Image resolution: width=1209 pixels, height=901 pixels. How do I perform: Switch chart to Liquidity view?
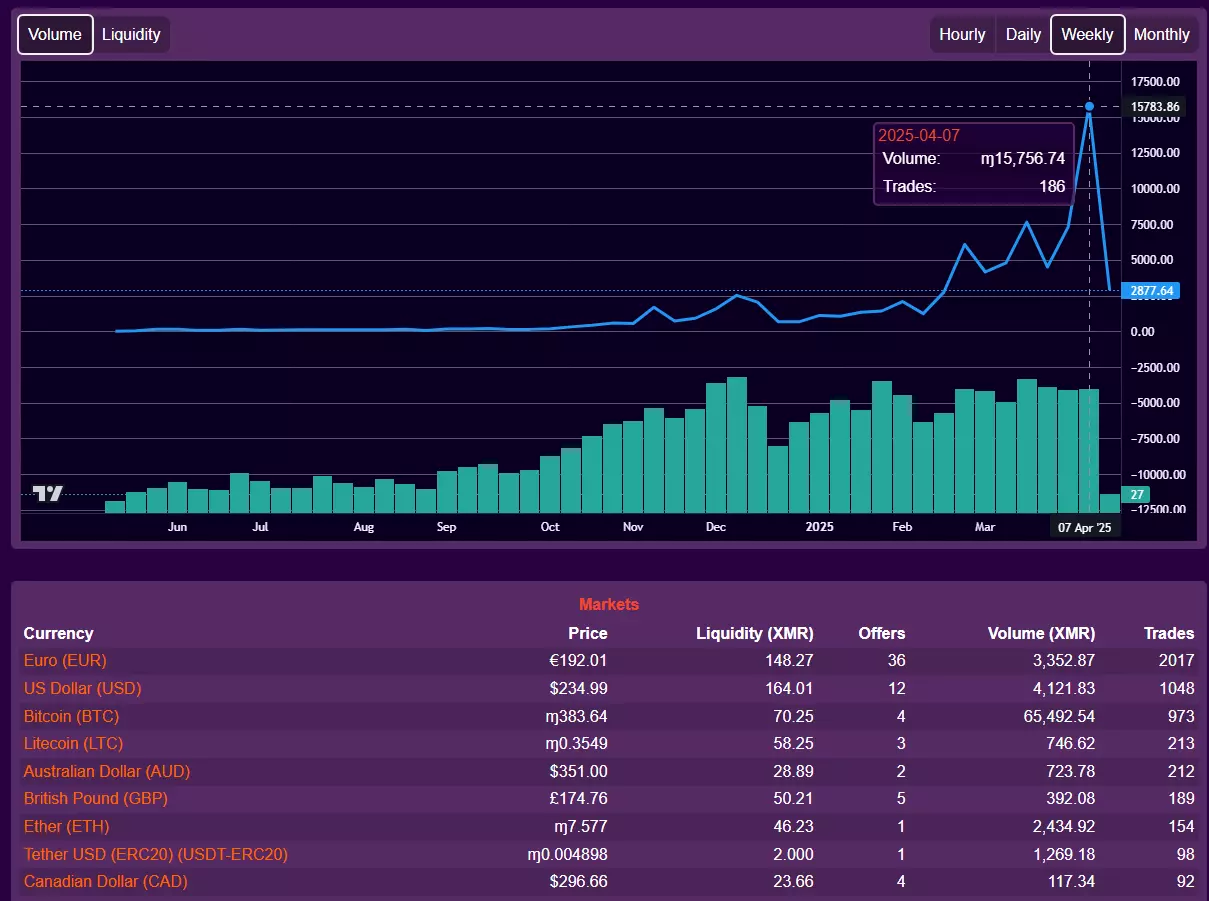click(131, 34)
